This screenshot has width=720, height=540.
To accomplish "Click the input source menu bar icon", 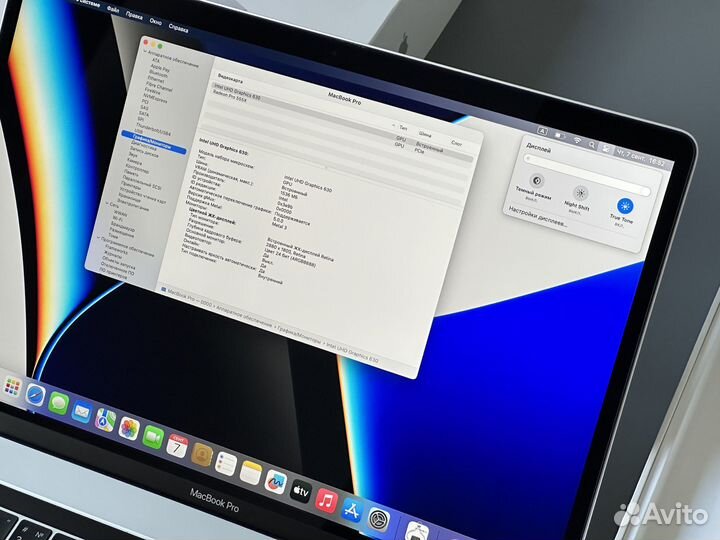I will 542,131.
